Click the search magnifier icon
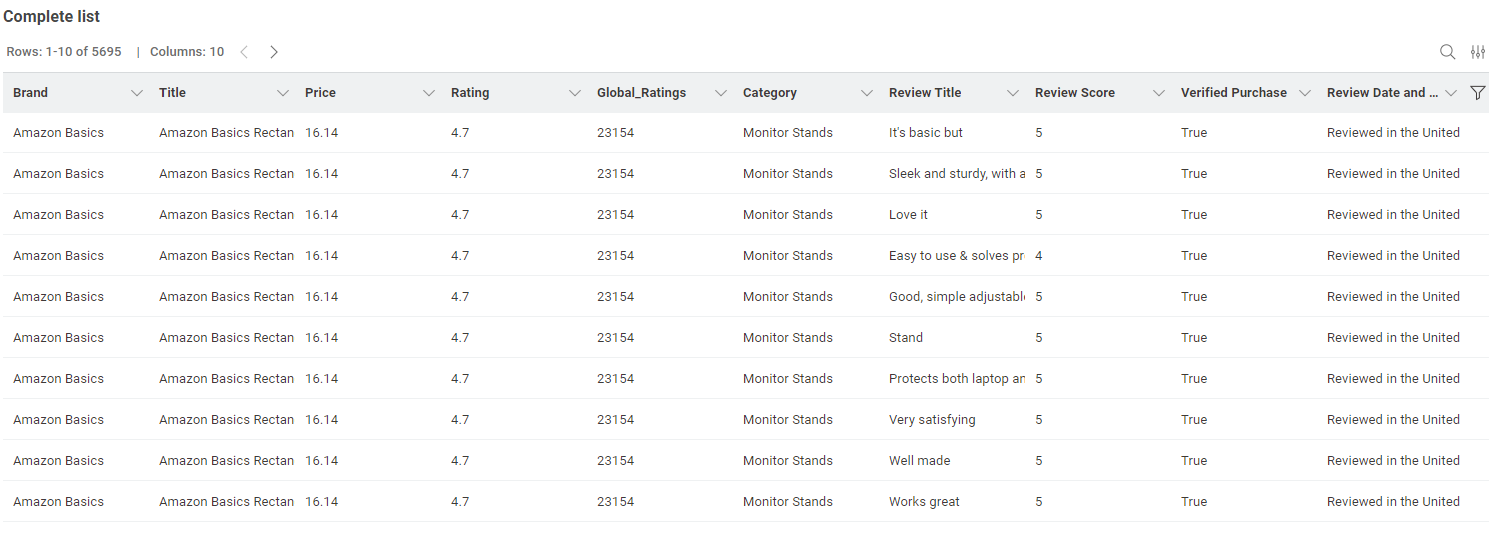 1447,52
